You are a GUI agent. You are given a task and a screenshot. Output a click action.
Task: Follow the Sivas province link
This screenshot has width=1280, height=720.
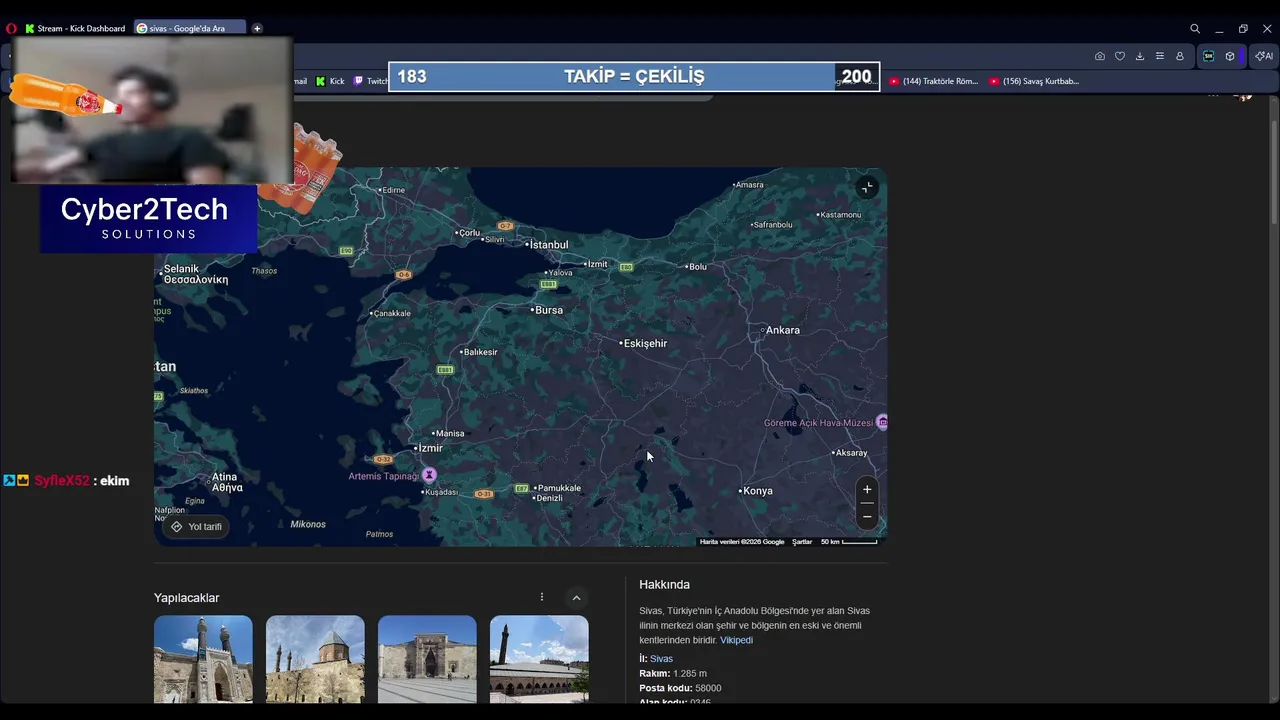(x=661, y=659)
